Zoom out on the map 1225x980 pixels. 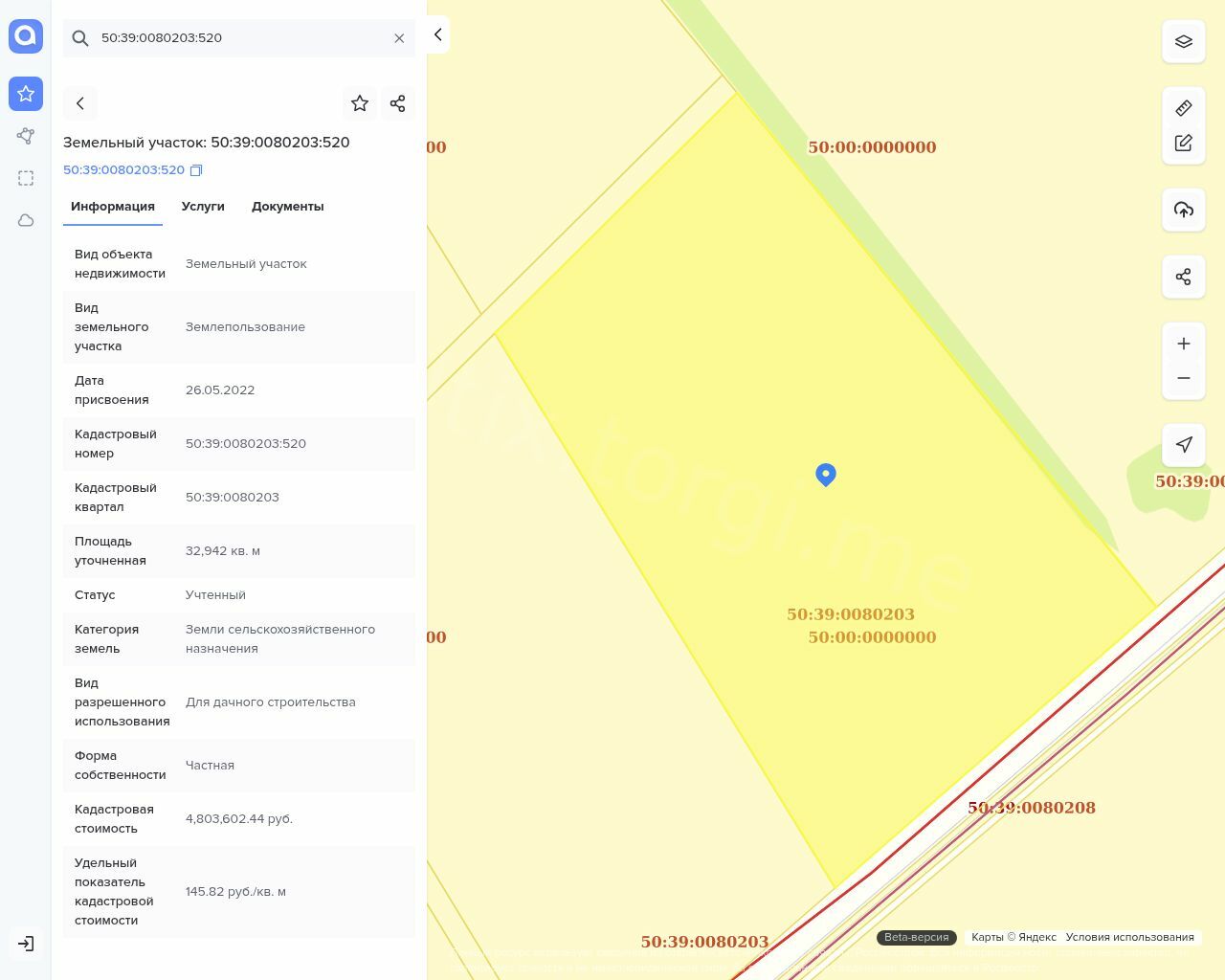(x=1183, y=378)
